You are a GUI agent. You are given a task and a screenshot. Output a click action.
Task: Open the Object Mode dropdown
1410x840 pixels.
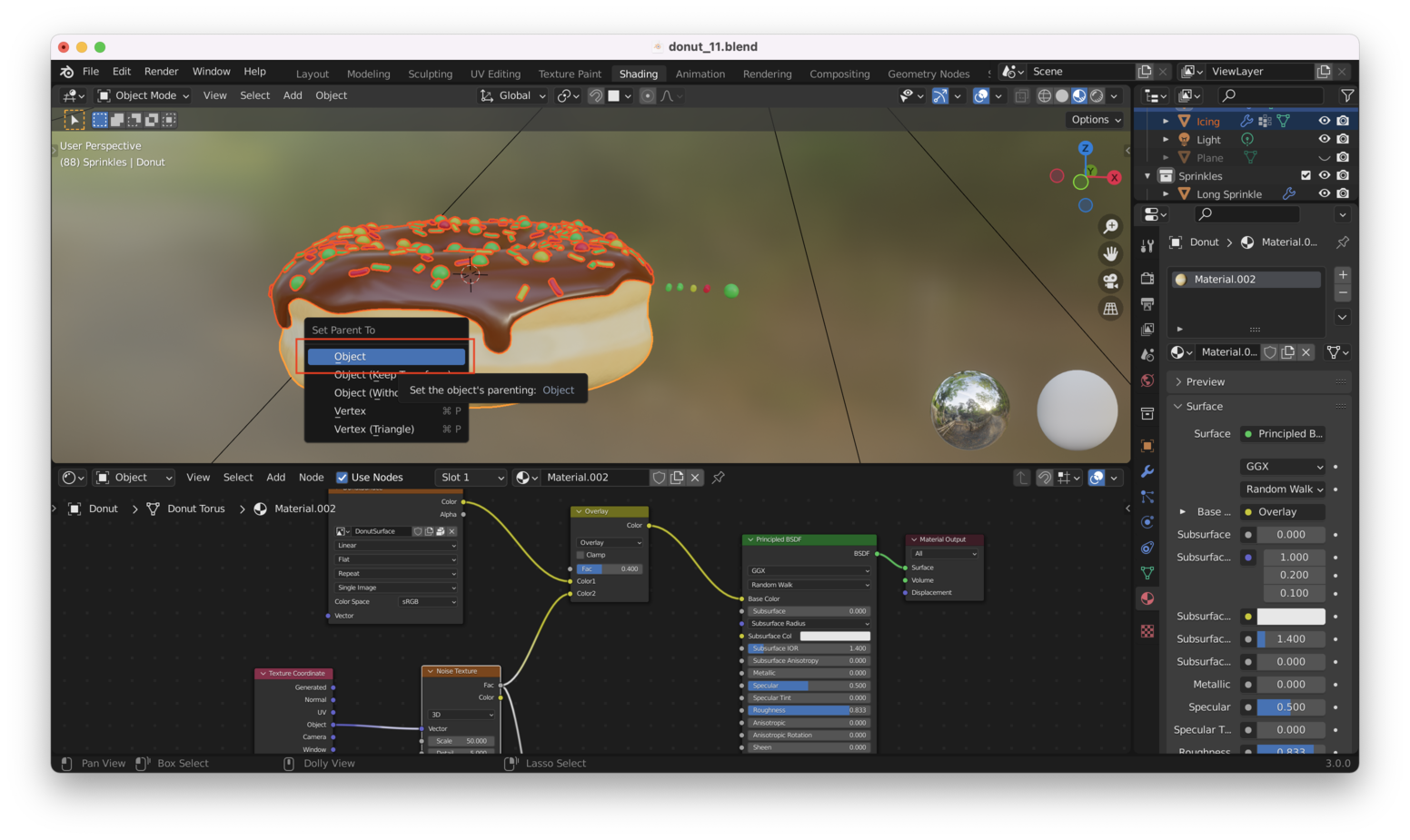[144, 95]
